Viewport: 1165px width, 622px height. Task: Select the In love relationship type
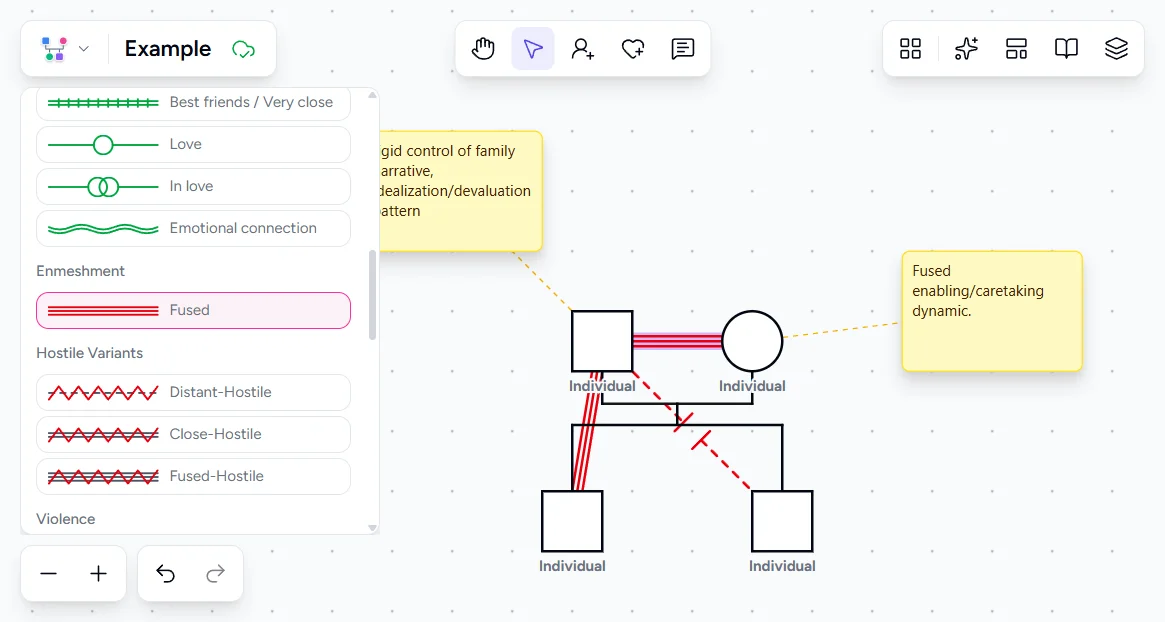coord(193,186)
